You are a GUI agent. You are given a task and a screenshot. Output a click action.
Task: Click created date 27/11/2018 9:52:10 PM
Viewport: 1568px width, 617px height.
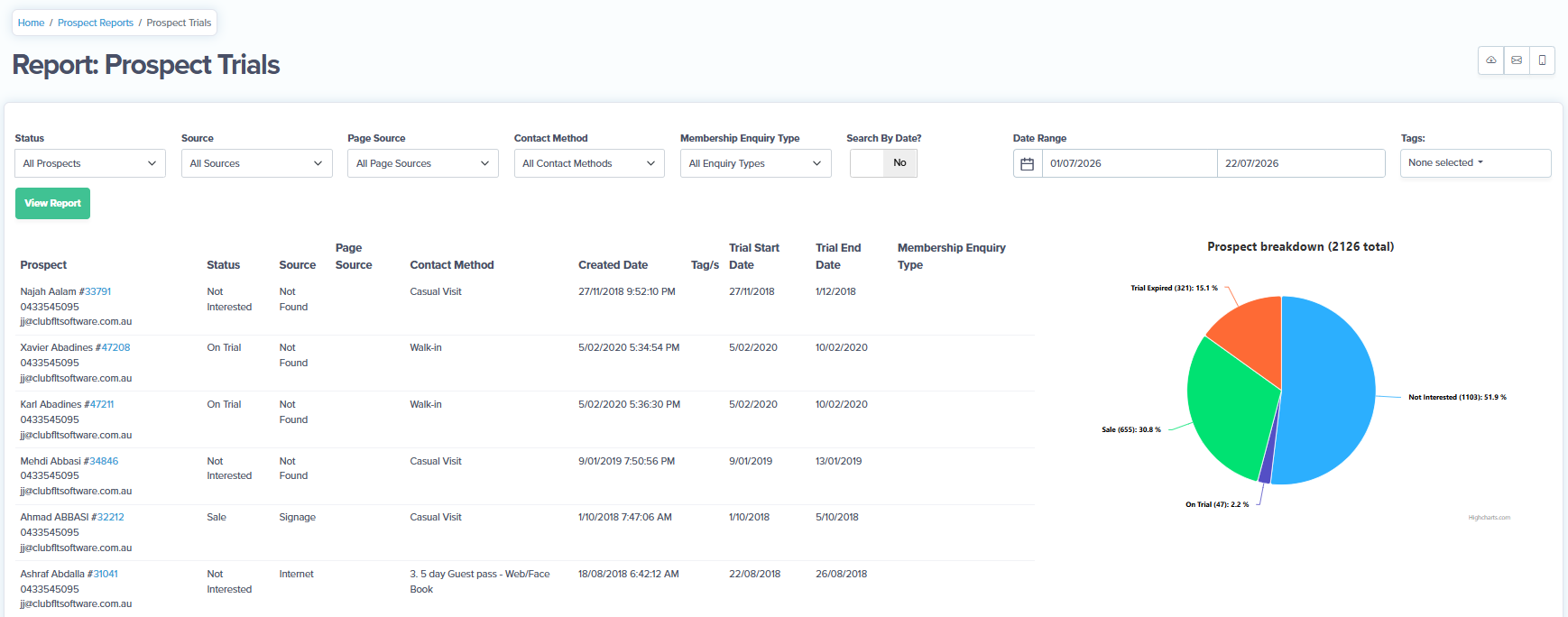[x=627, y=291]
